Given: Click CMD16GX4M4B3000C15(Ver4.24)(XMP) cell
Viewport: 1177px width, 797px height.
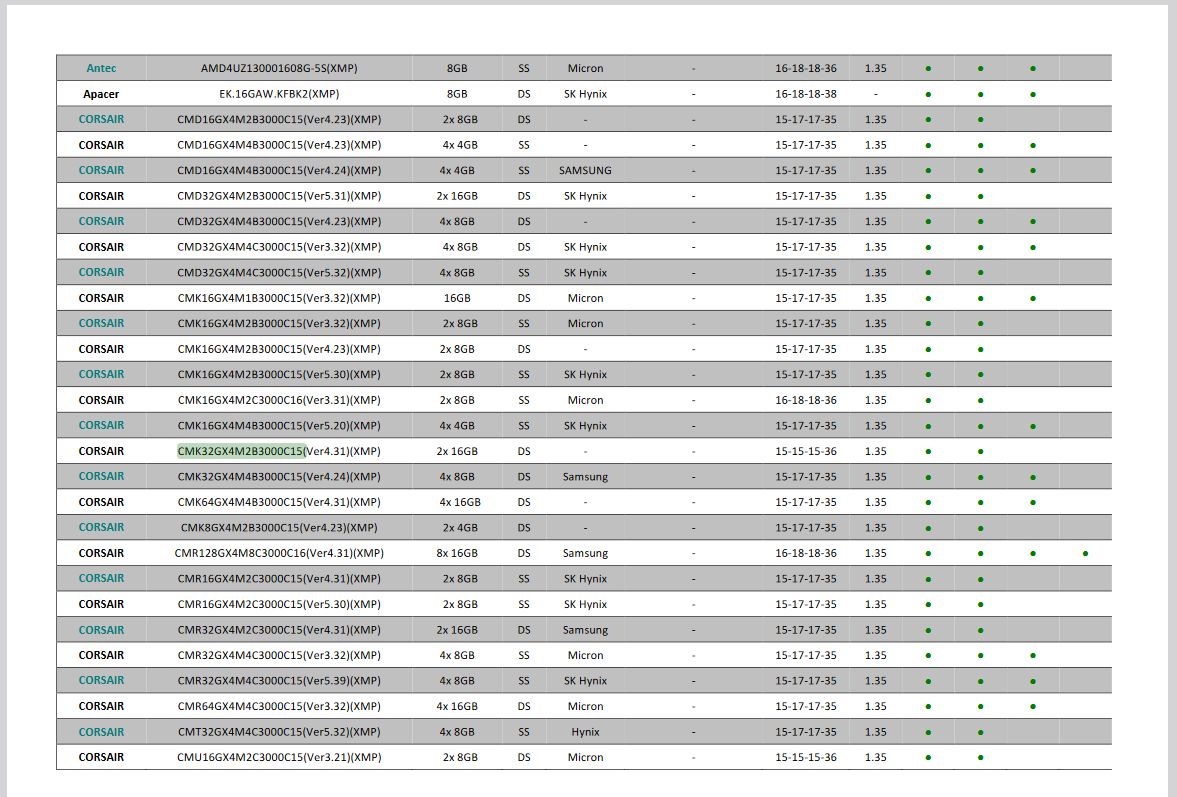Looking at the screenshot, I should click(279, 170).
